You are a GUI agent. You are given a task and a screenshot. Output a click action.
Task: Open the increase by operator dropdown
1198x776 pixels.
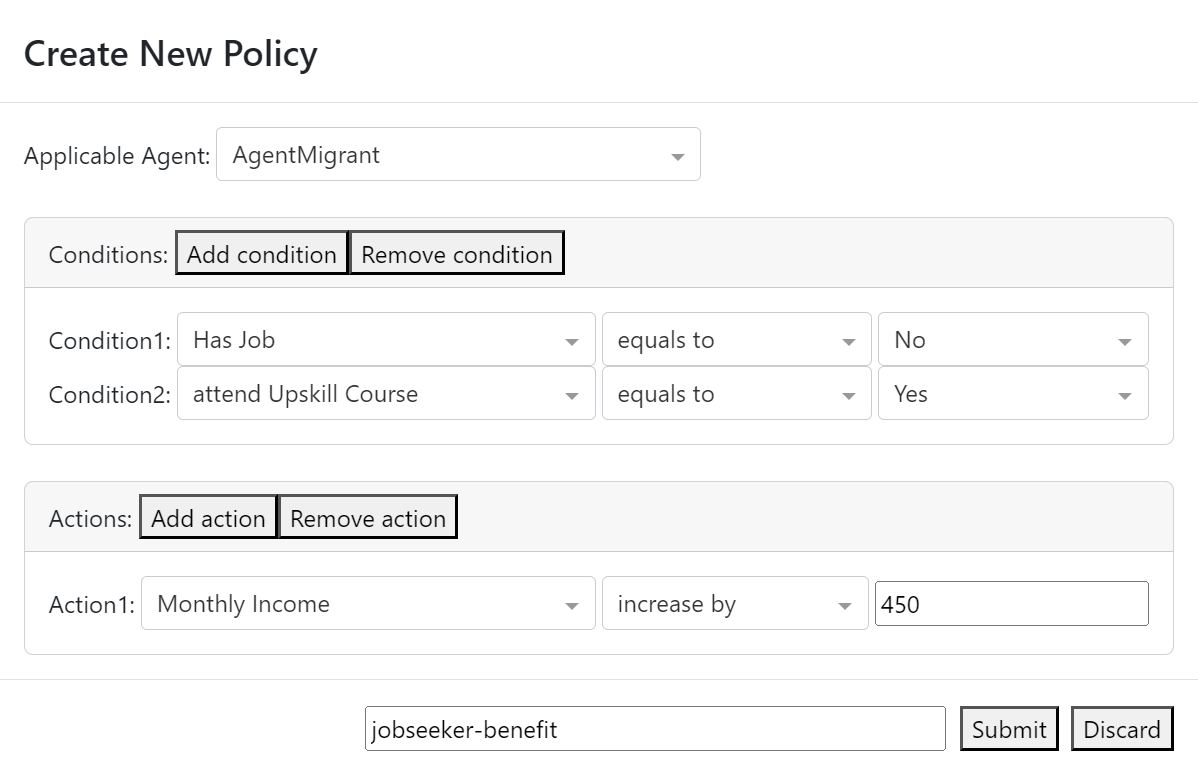tap(735, 604)
